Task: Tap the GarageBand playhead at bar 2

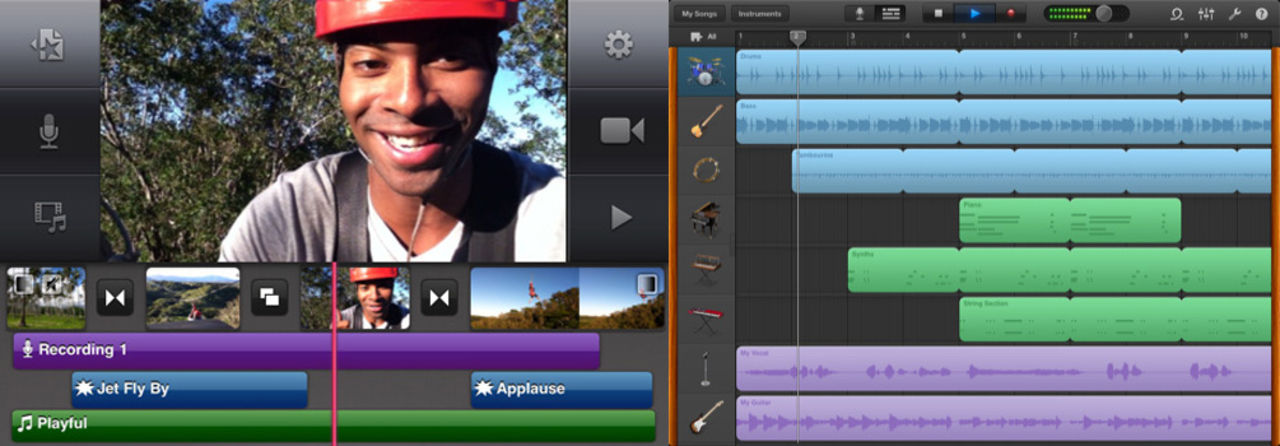Action: click(x=797, y=37)
